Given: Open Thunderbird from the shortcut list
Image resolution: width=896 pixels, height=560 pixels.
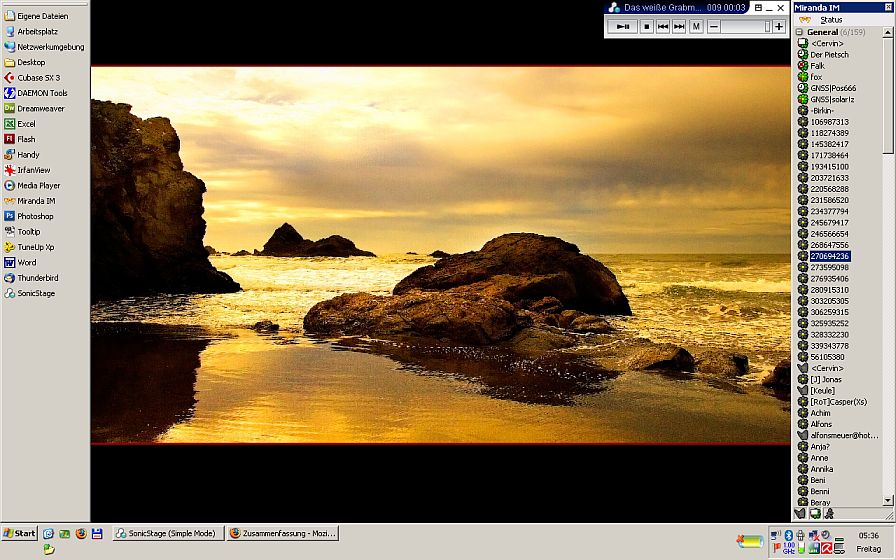Looking at the screenshot, I should pyautogui.click(x=37, y=278).
